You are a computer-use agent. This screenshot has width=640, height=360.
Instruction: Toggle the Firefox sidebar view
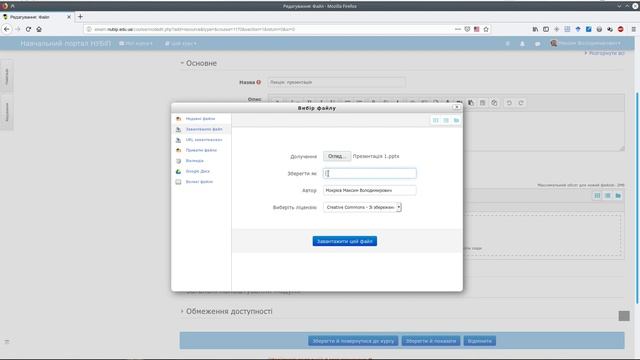[546, 29]
